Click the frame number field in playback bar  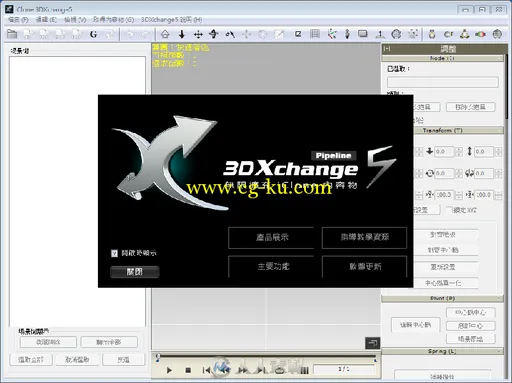(x=344, y=369)
